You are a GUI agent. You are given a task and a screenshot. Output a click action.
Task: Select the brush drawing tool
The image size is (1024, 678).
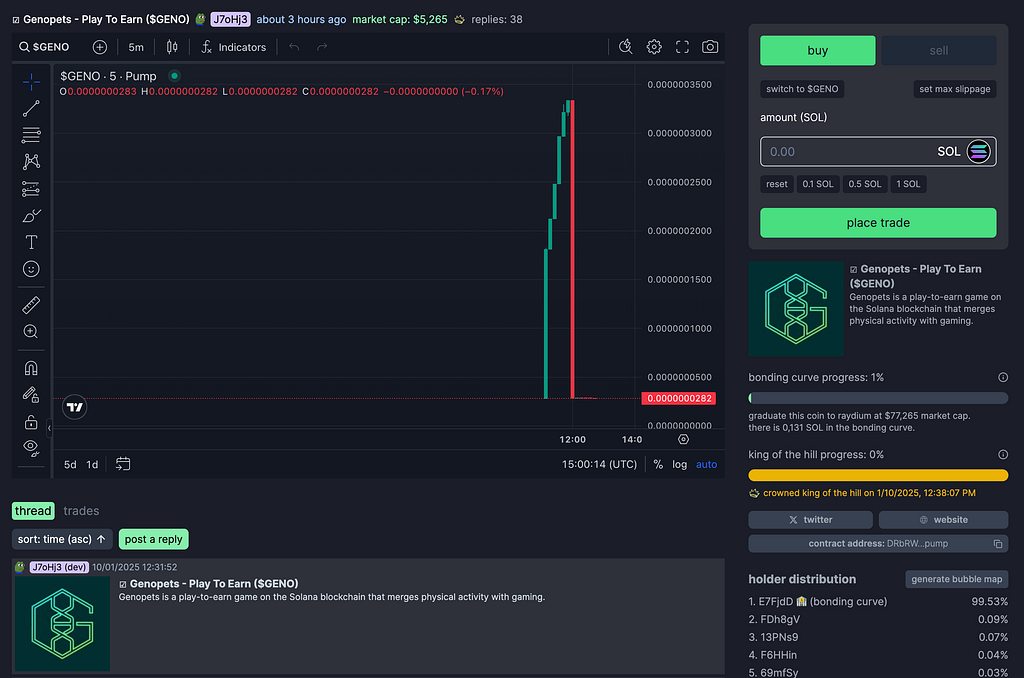31,216
